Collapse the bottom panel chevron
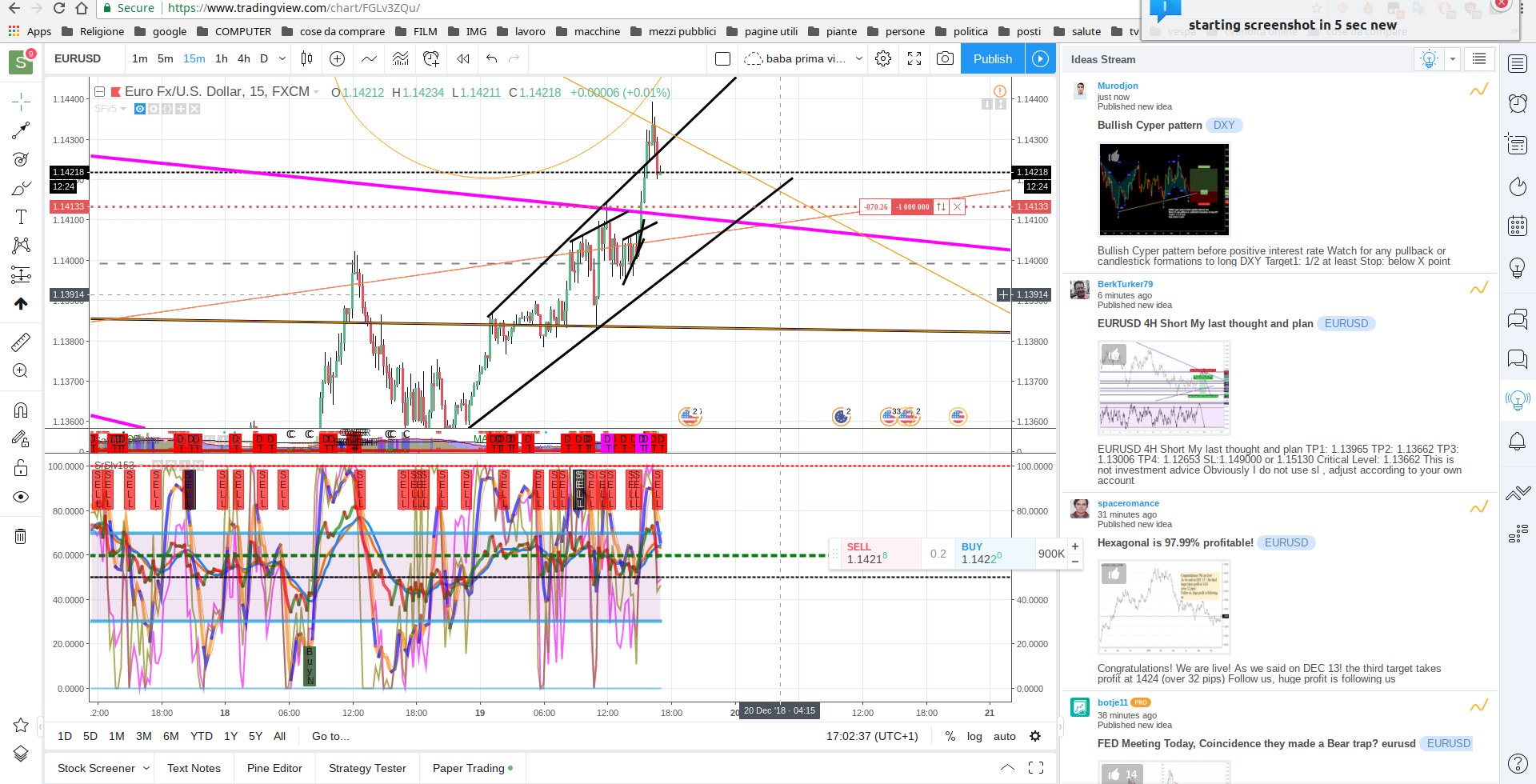The image size is (1536, 784). [1007, 767]
